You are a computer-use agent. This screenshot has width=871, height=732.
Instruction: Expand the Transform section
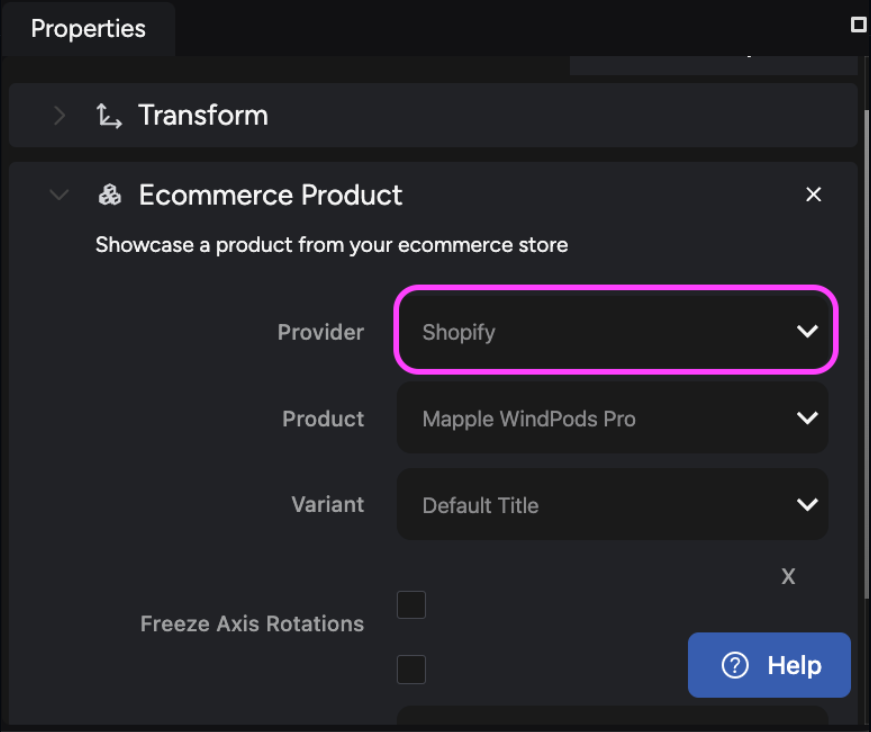[x=59, y=116]
